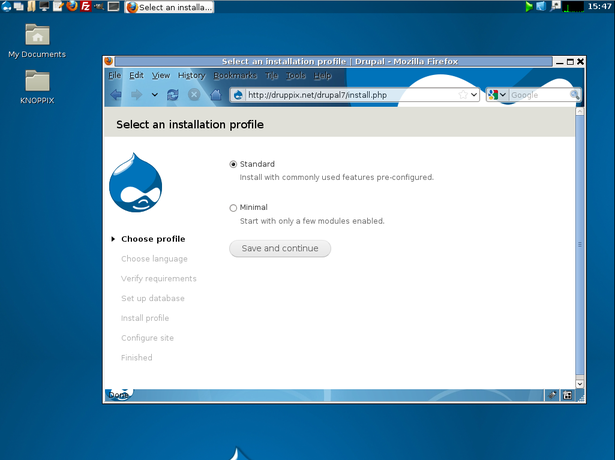
Task: Open the search engine selector dropdown
Action: coord(497,95)
